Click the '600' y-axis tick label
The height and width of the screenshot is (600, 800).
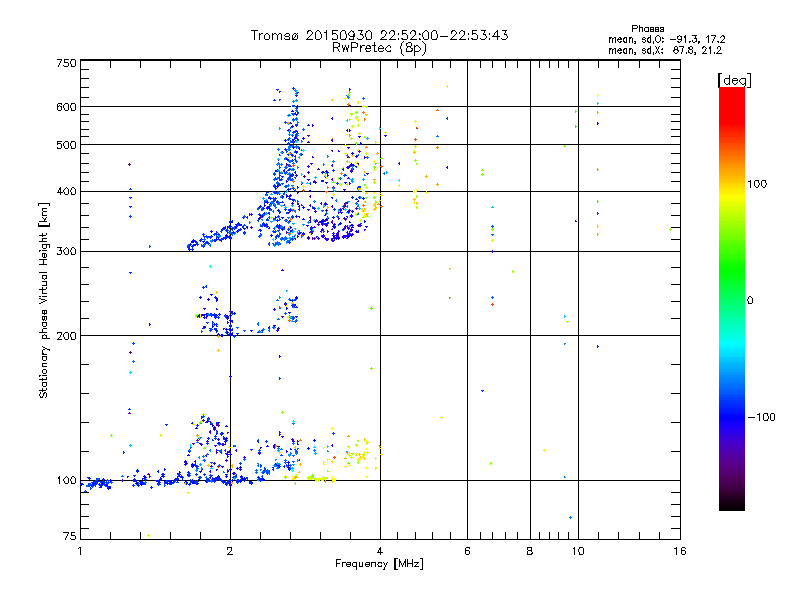66,107
